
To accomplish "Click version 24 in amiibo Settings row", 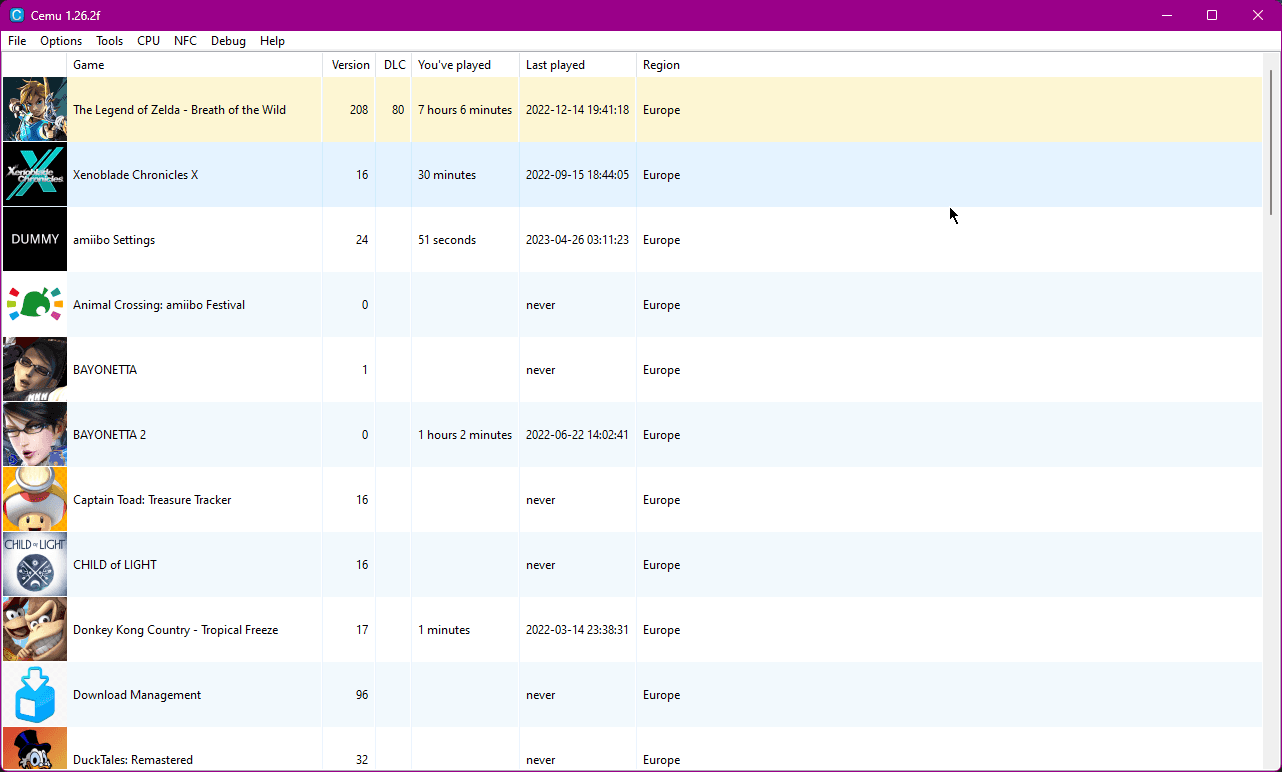I will click(362, 240).
